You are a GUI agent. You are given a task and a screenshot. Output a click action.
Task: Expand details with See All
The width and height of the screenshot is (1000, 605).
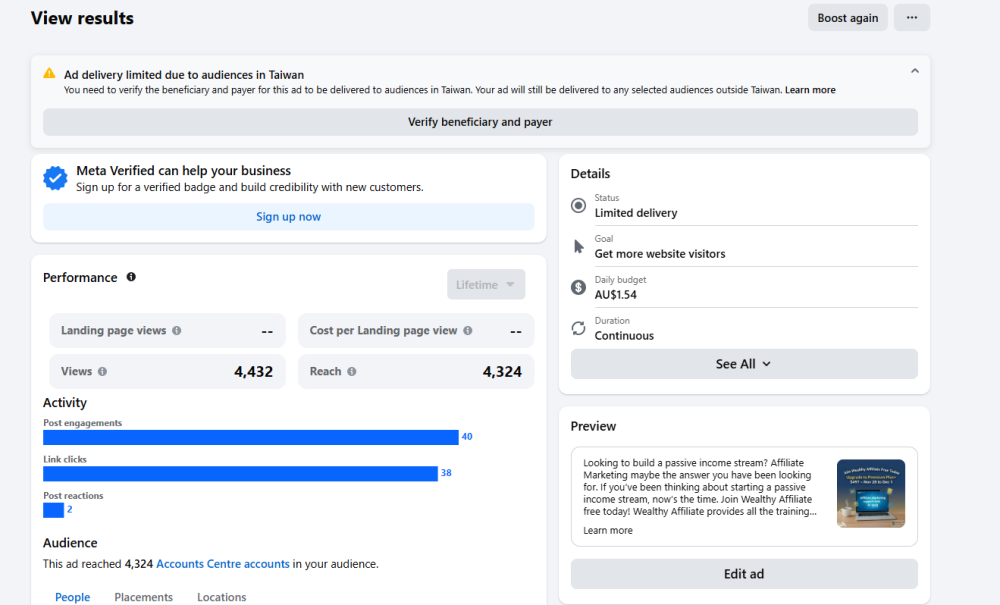[743, 364]
